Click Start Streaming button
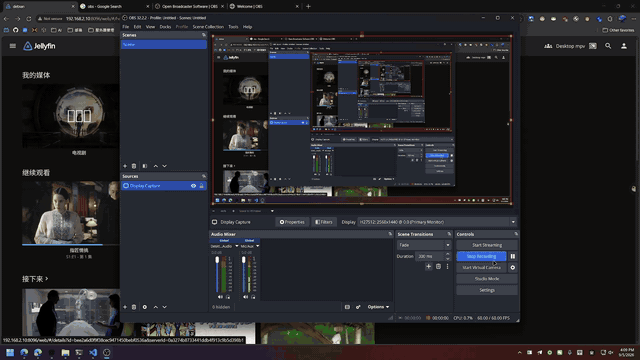 pyautogui.click(x=487, y=245)
